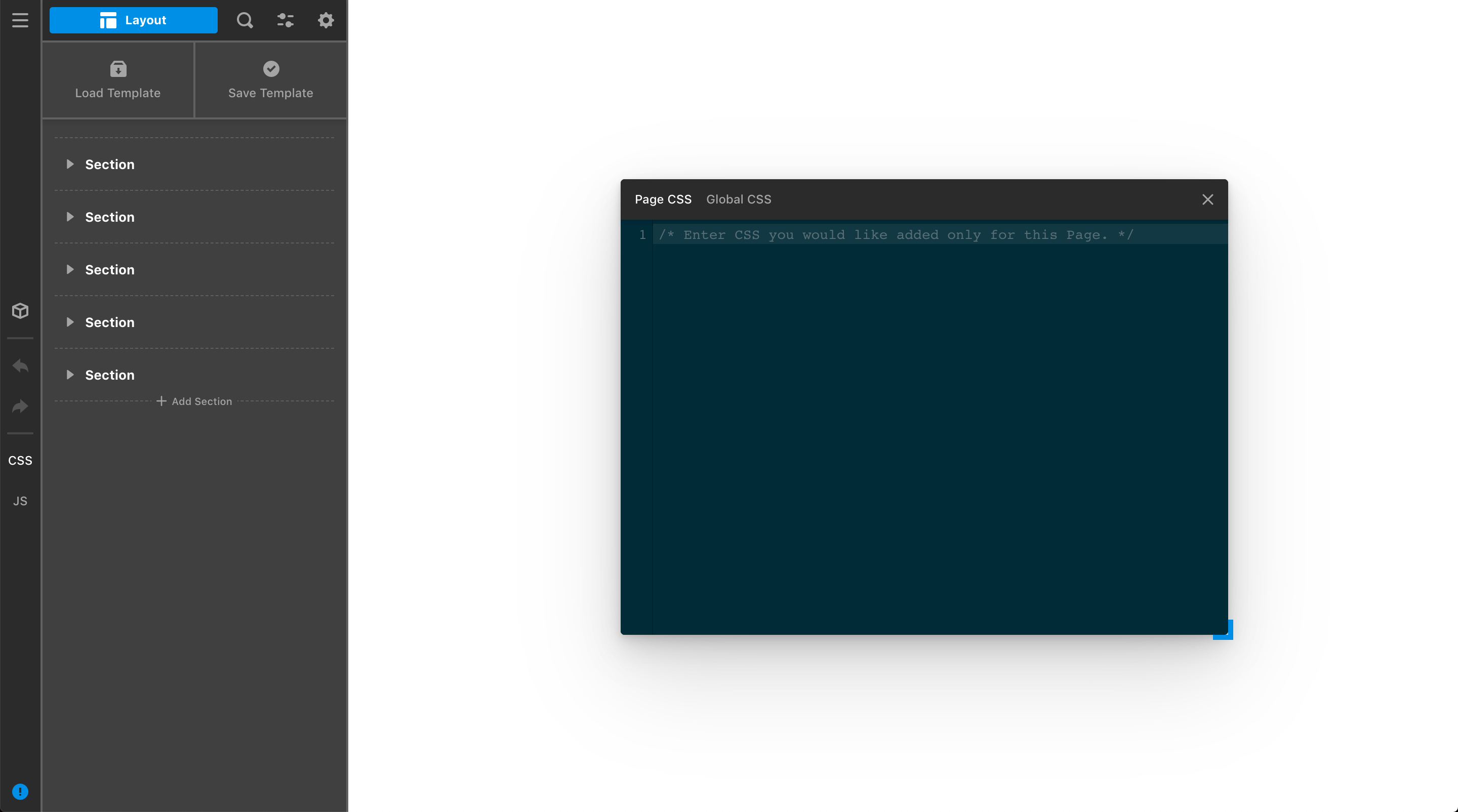Image resolution: width=1458 pixels, height=812 pixels.
Task: Open the hamburger menu
Action: [x=20, y=20]
